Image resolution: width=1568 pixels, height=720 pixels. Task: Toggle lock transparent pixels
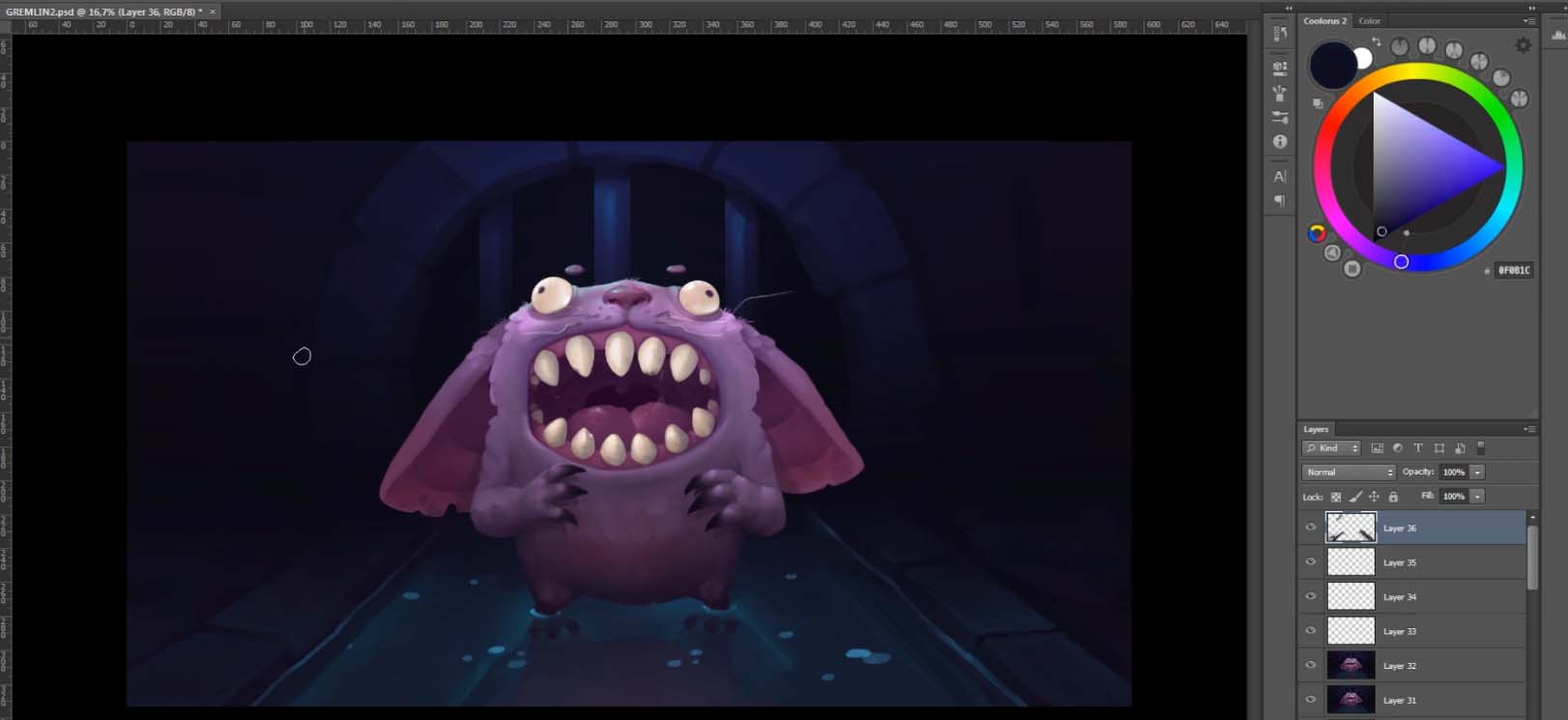[x=1336, y=497]
